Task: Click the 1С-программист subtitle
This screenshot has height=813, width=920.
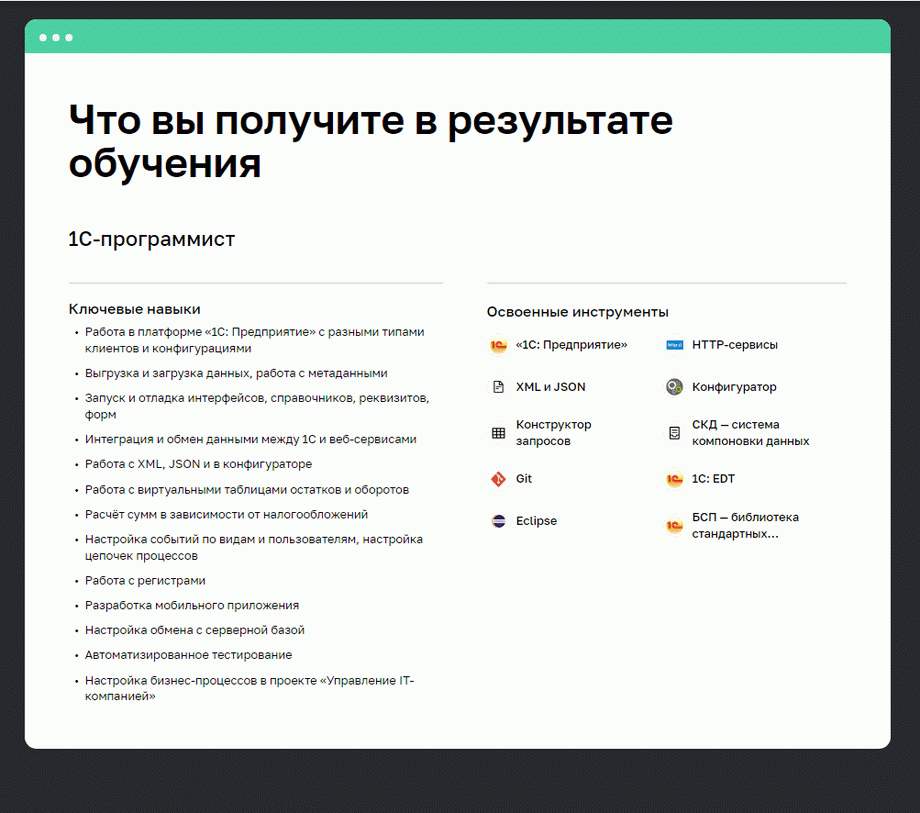Action: point(151,239)
